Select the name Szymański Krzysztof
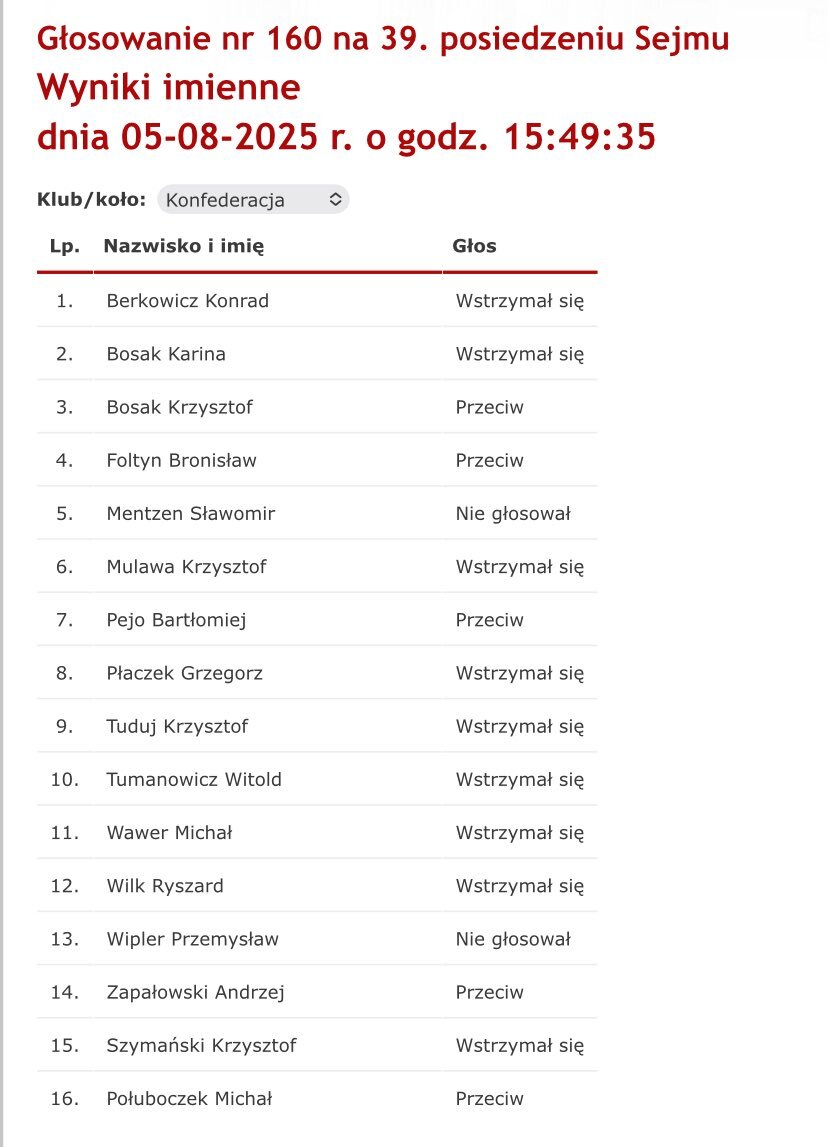The width and height of the screenshot is (828, 1147). click(x=201, y=1045)
